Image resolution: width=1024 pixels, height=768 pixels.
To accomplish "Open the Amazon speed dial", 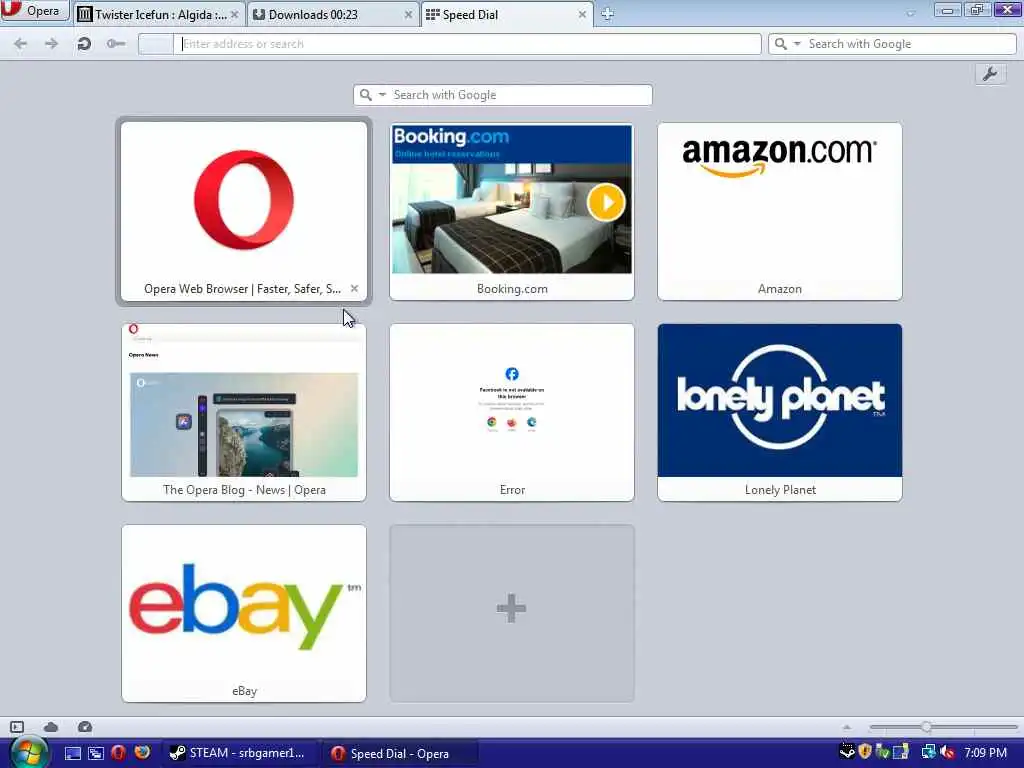I will pos(780,211).
